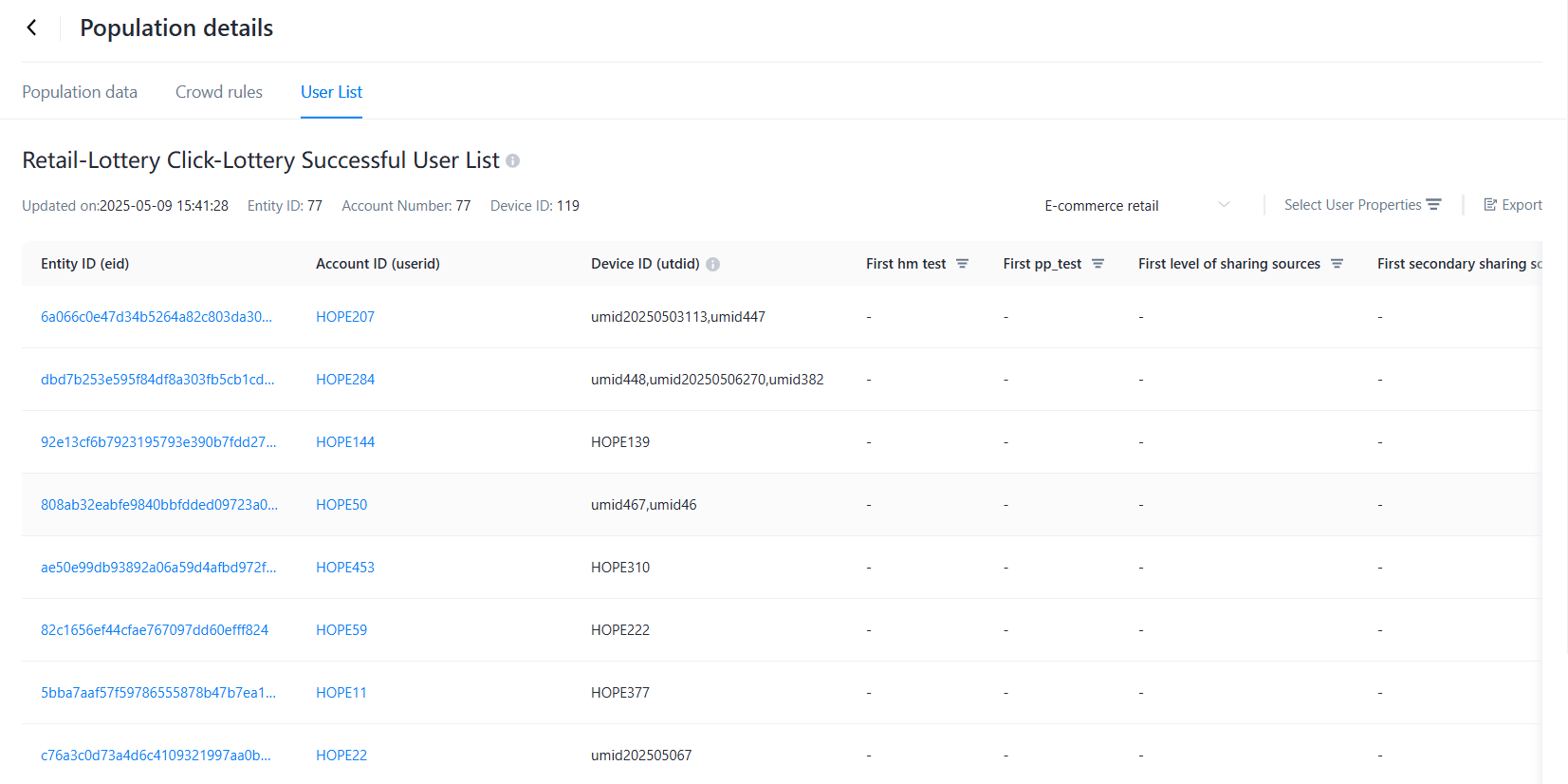Click the Export button label
This screenshot has width=1568, height=784.
tap(1522, 205)
